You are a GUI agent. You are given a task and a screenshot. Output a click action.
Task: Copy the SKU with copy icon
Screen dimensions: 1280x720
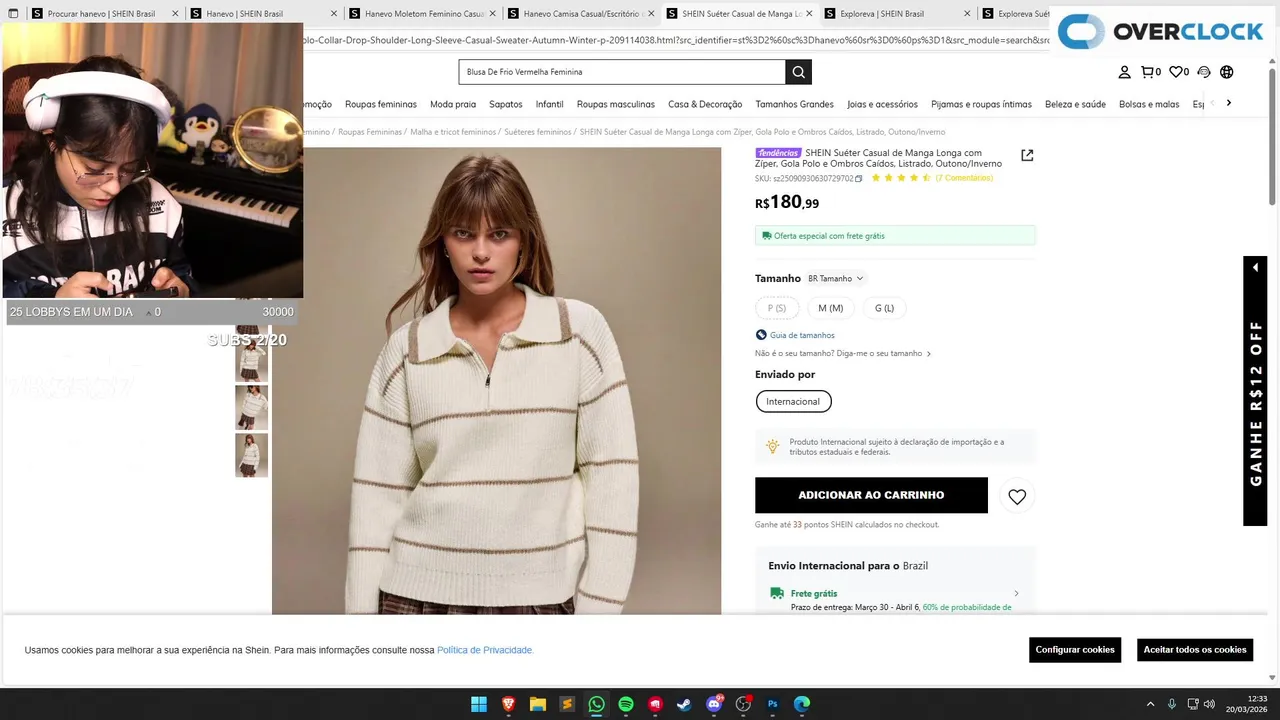click(858, 179)
